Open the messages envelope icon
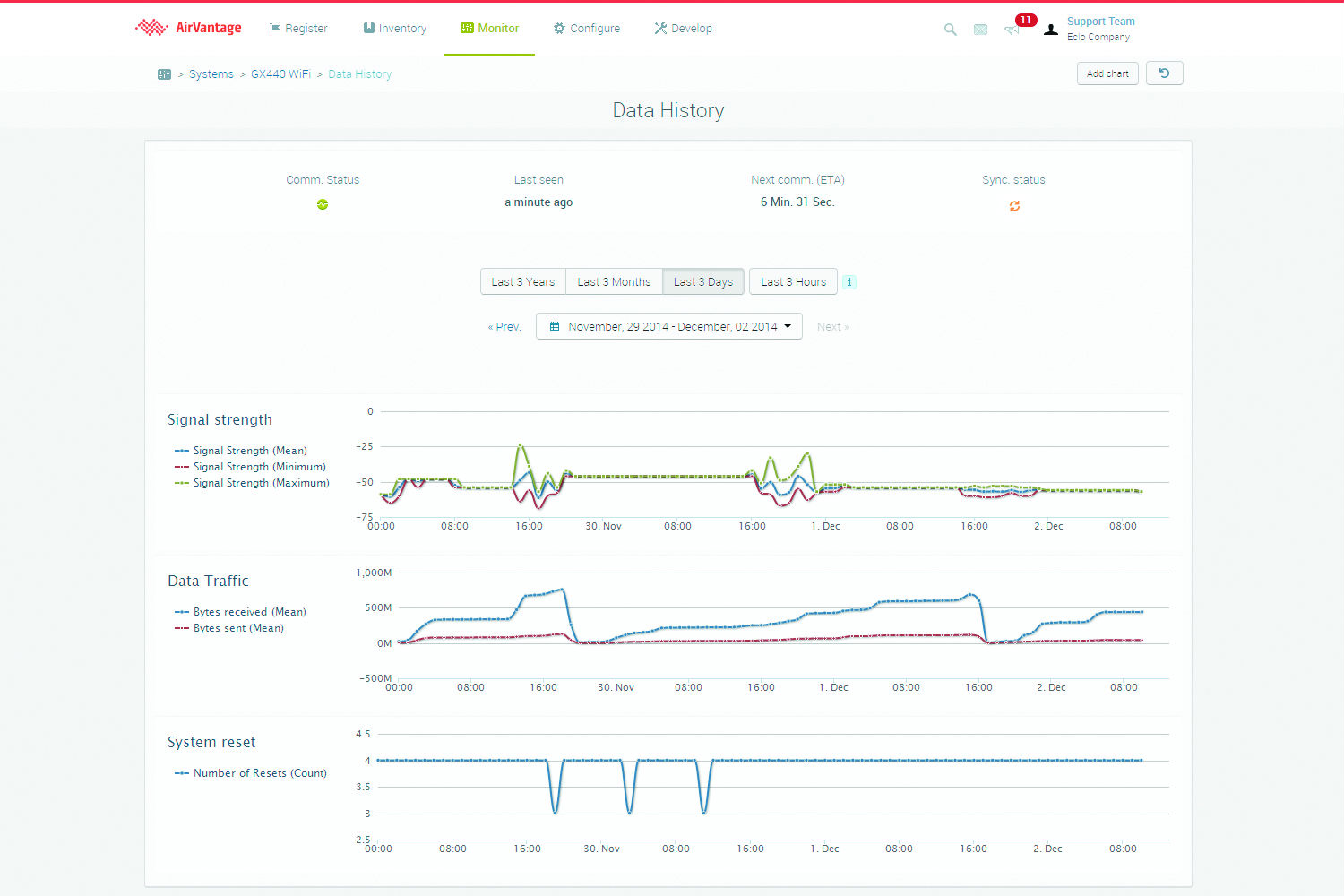This screenshot has width=1344, height=896. 980,30
